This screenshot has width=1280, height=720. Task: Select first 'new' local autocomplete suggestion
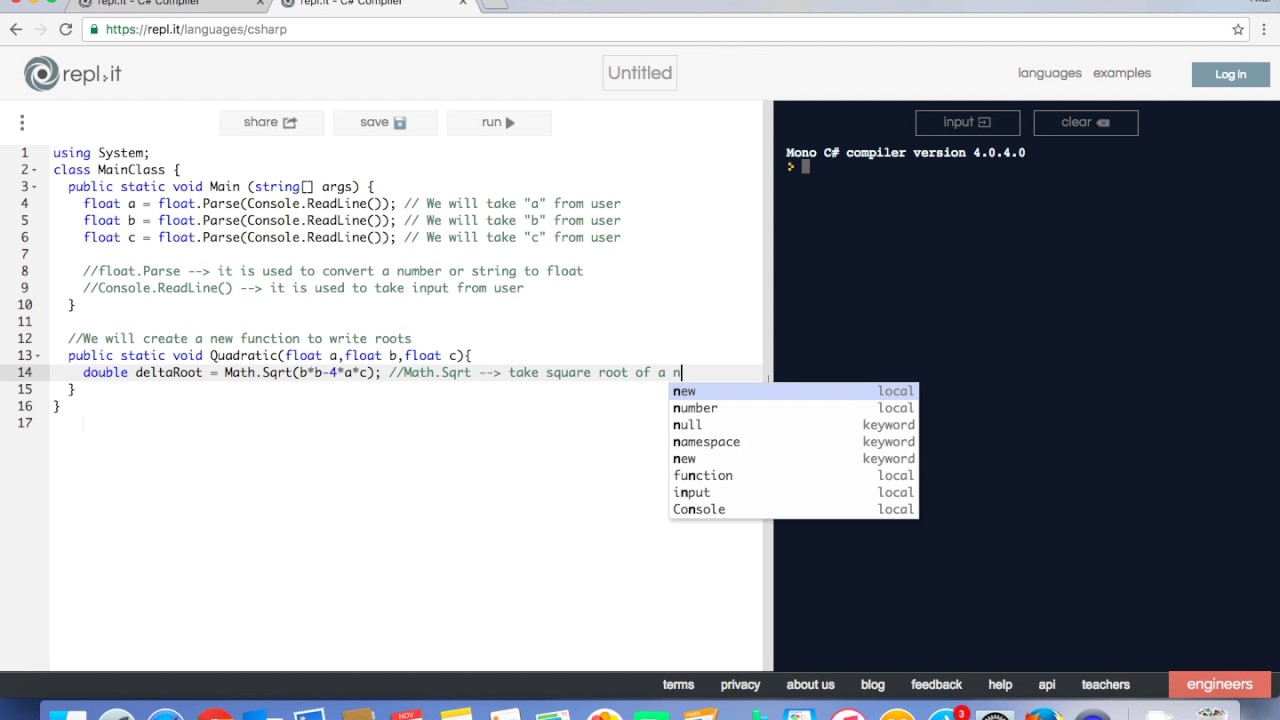[793, 391]
